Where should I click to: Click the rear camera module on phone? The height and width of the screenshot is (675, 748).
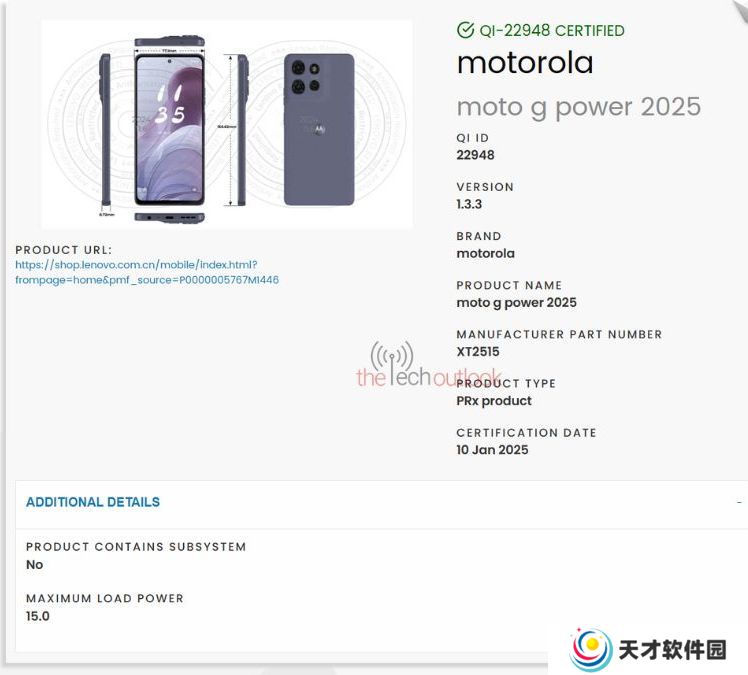coord(306,76)
